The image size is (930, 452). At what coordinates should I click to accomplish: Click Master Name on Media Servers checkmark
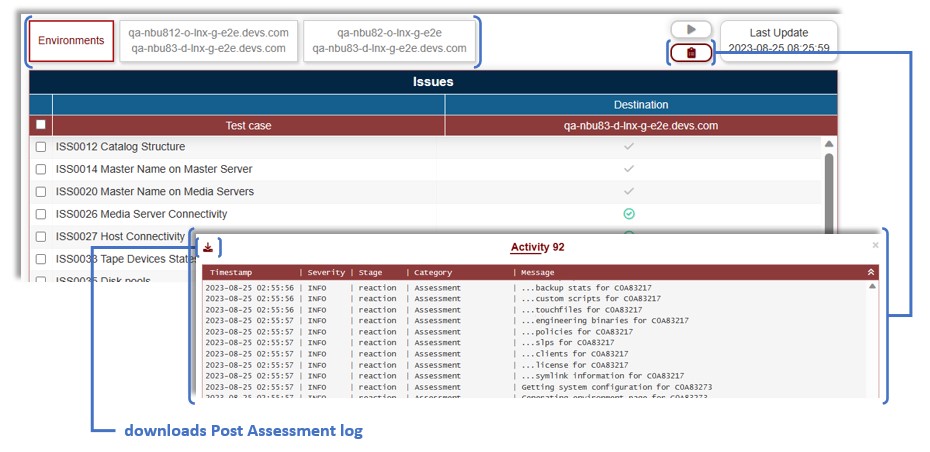(629, 191)
